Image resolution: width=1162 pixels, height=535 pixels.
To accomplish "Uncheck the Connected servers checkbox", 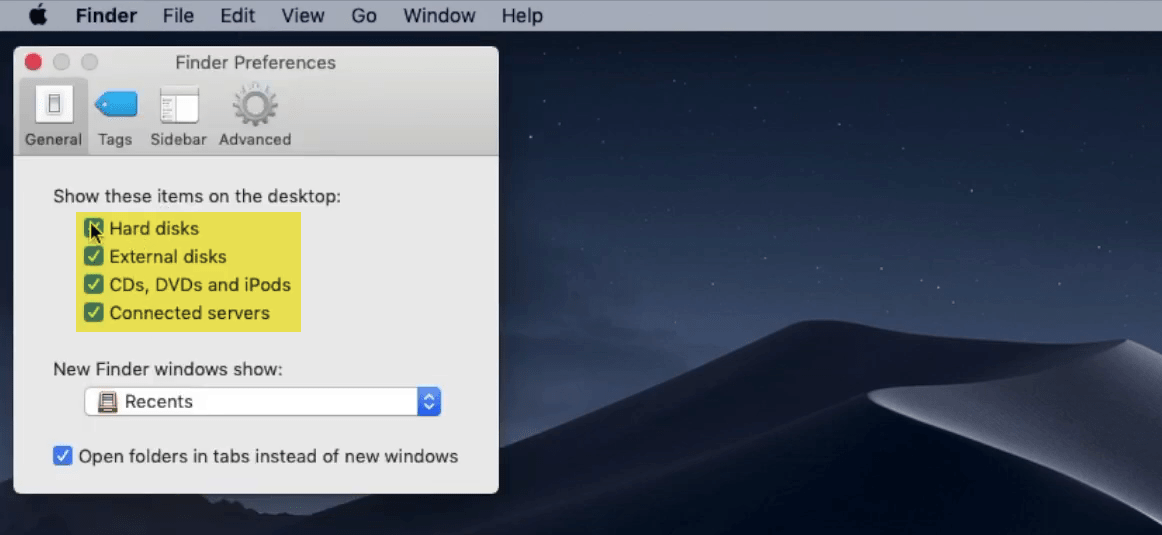I will click(x=93, y=313).
